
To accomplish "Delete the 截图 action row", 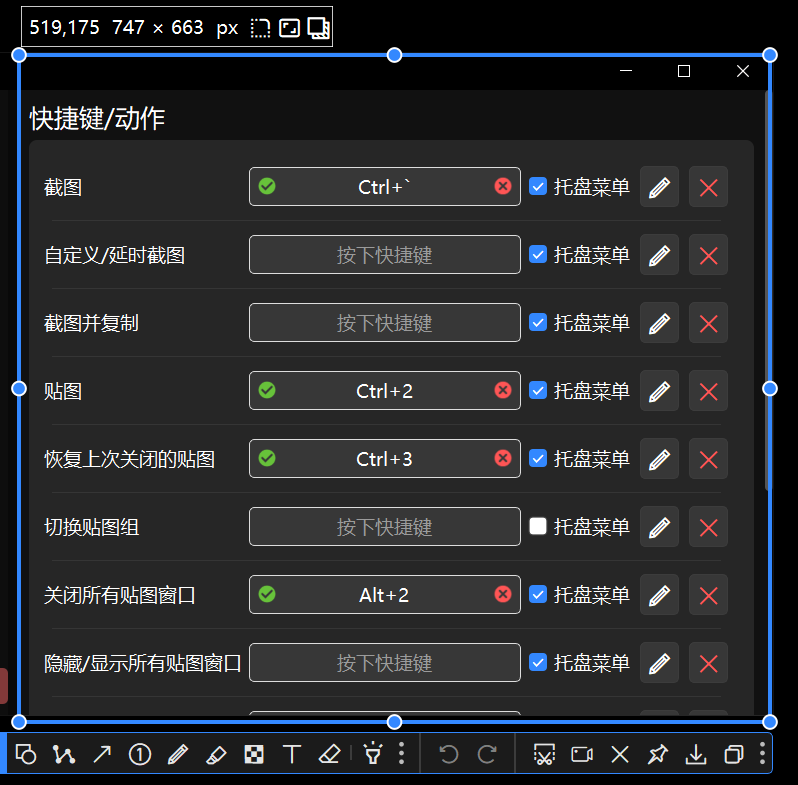I will 708,187.
